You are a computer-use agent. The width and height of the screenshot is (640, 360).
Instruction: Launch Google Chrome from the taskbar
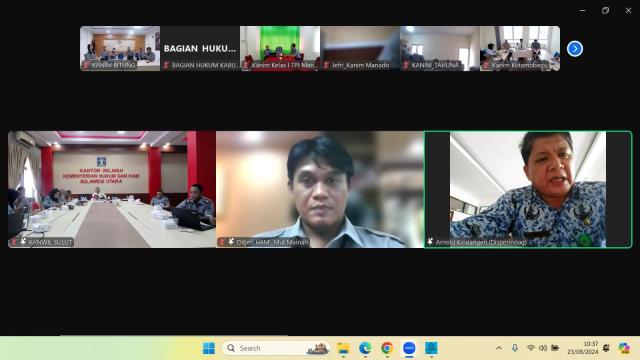click(x=387, y=348)
